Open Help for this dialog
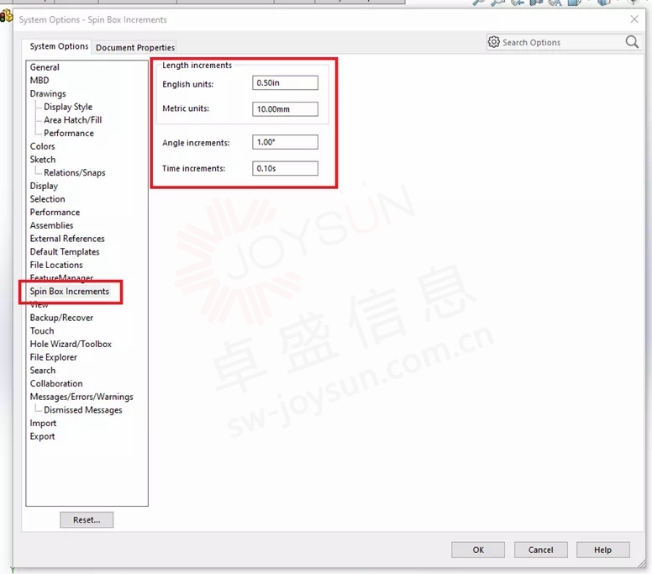The image size is (652, 574). (x=603, y=550)
